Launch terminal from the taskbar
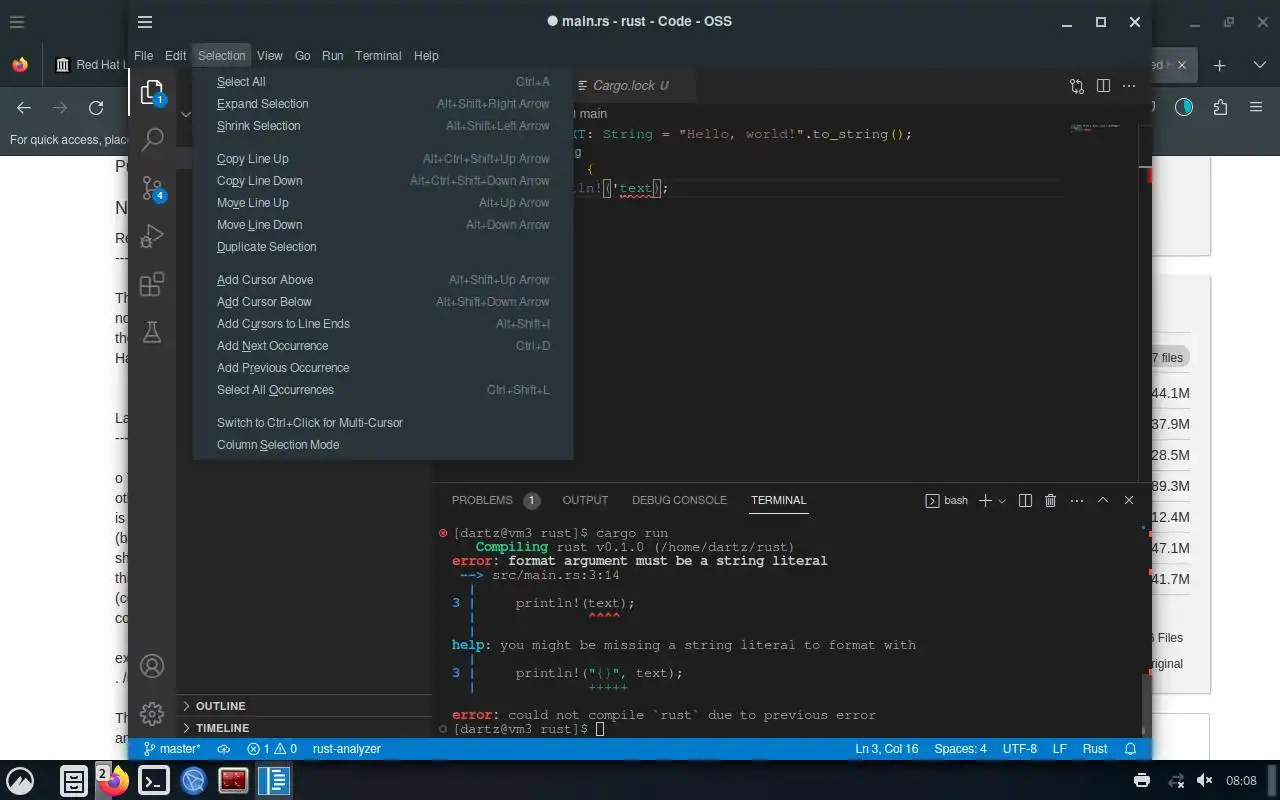1280x800 pixels. point(153,780)
